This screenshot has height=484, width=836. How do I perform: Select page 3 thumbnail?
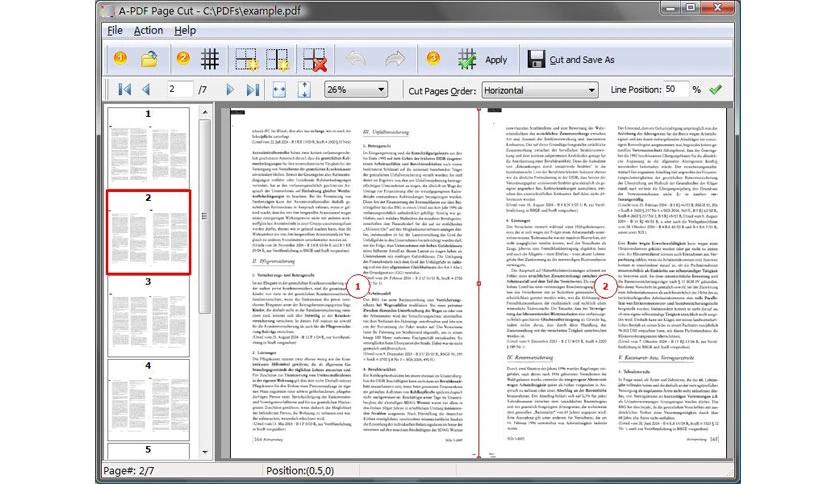click(x=148, y=317)
